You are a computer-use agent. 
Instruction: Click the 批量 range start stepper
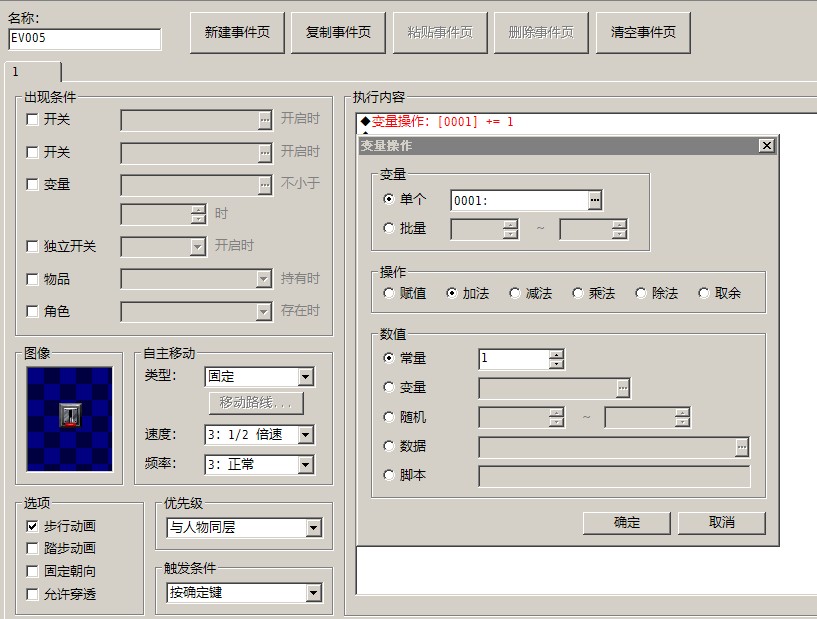pyautogui.click(x=511, y=229)
